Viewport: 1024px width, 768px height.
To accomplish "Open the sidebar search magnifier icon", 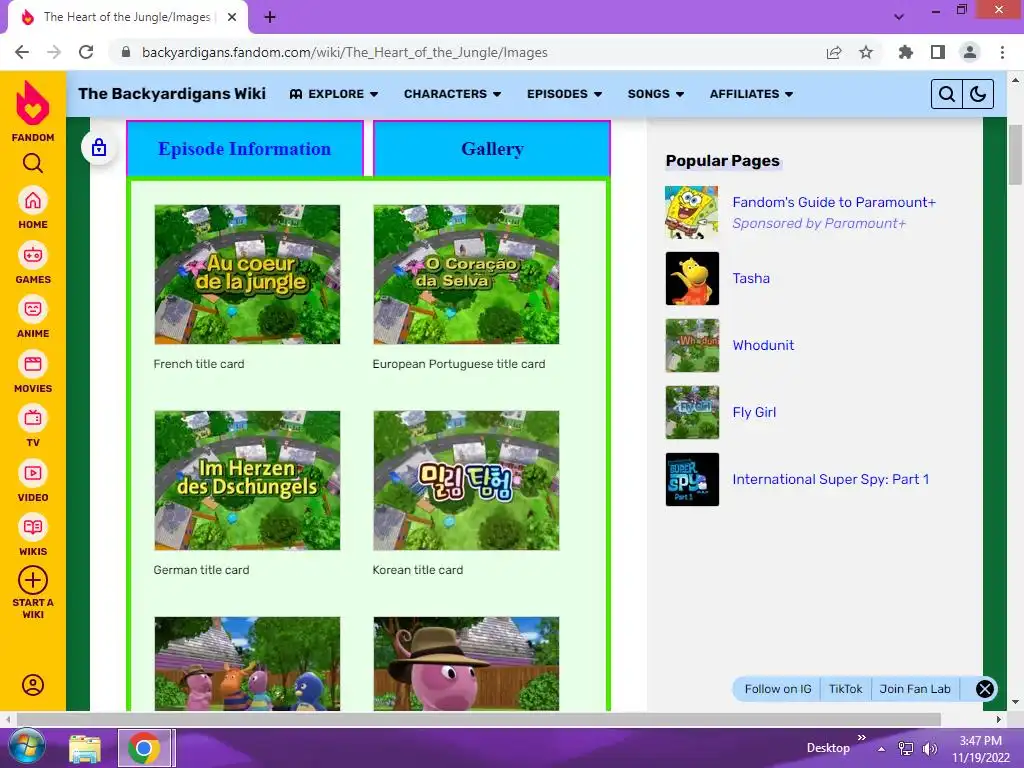I will tap(33, 163).
